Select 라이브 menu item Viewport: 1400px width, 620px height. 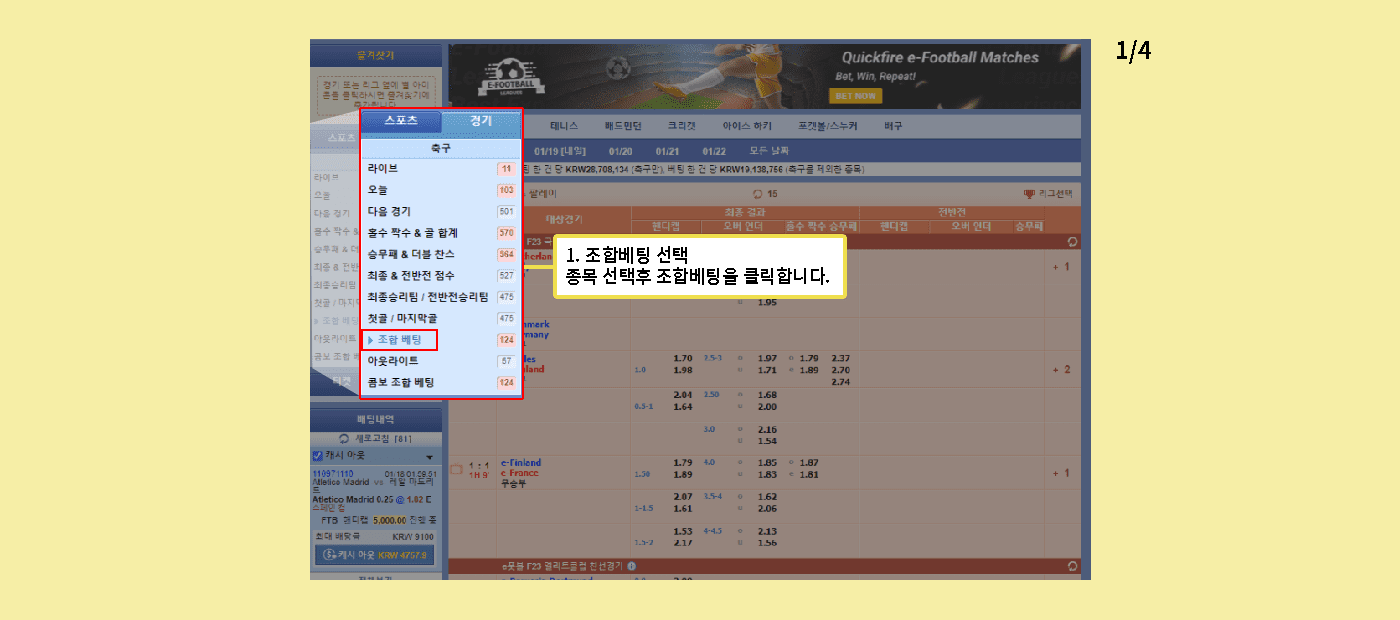(x=383, y=169)
